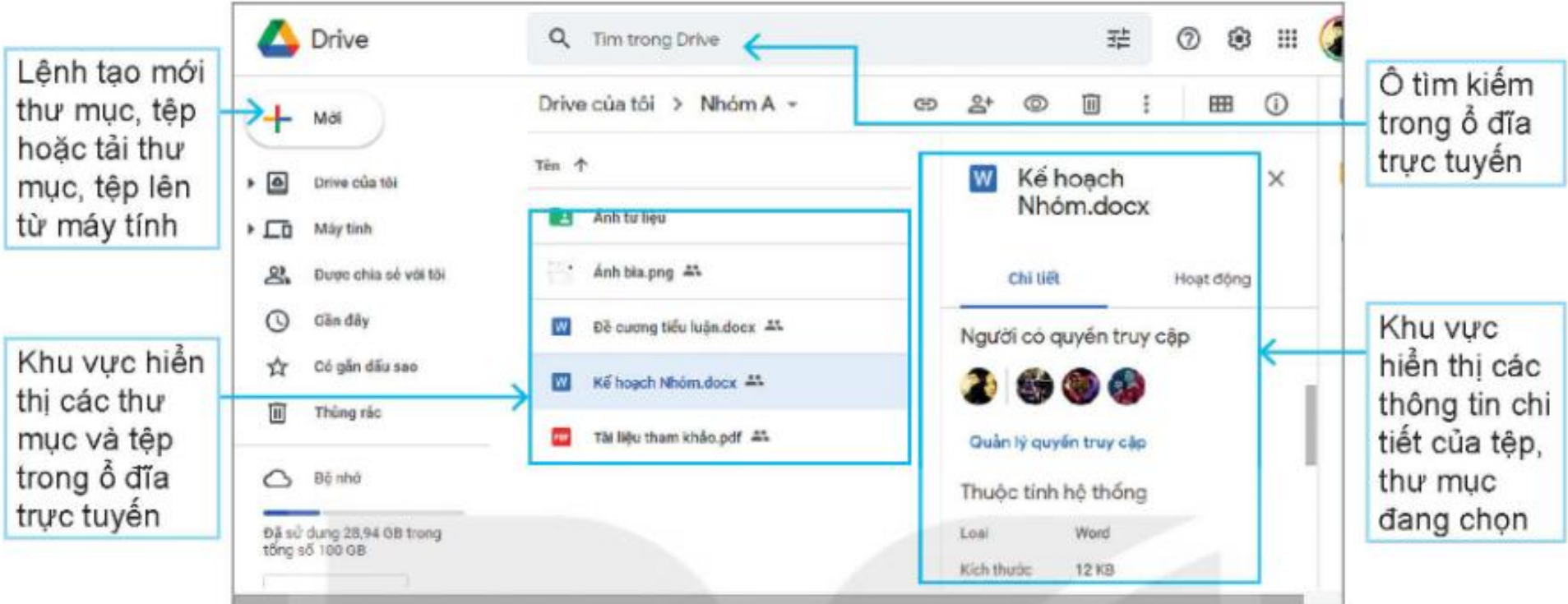1568x604 pixels.
Task: Open Được chia sẻ với tôi
Action: coord(378,274)
